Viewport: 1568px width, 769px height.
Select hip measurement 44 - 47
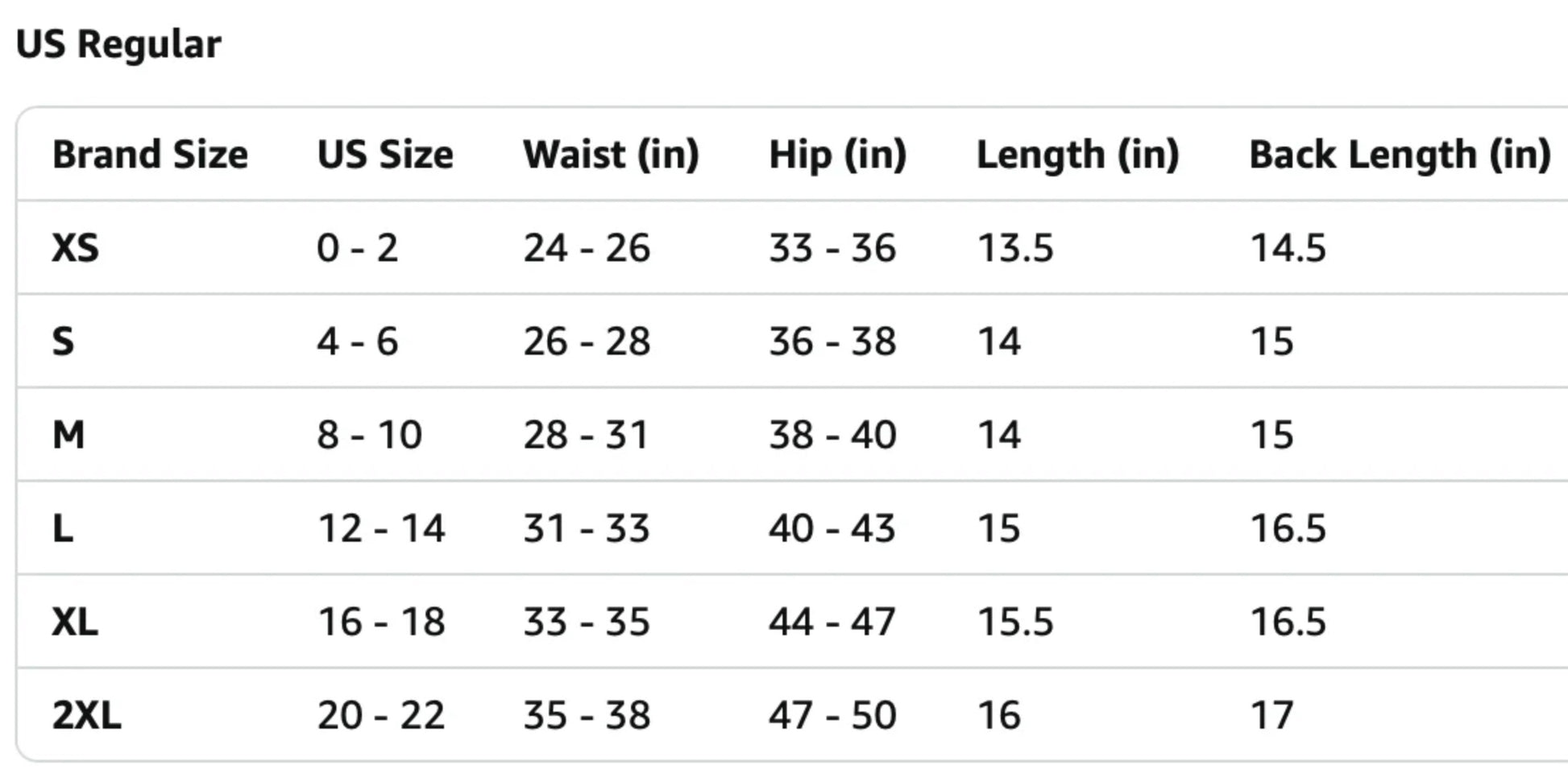[x=832, y=622]
